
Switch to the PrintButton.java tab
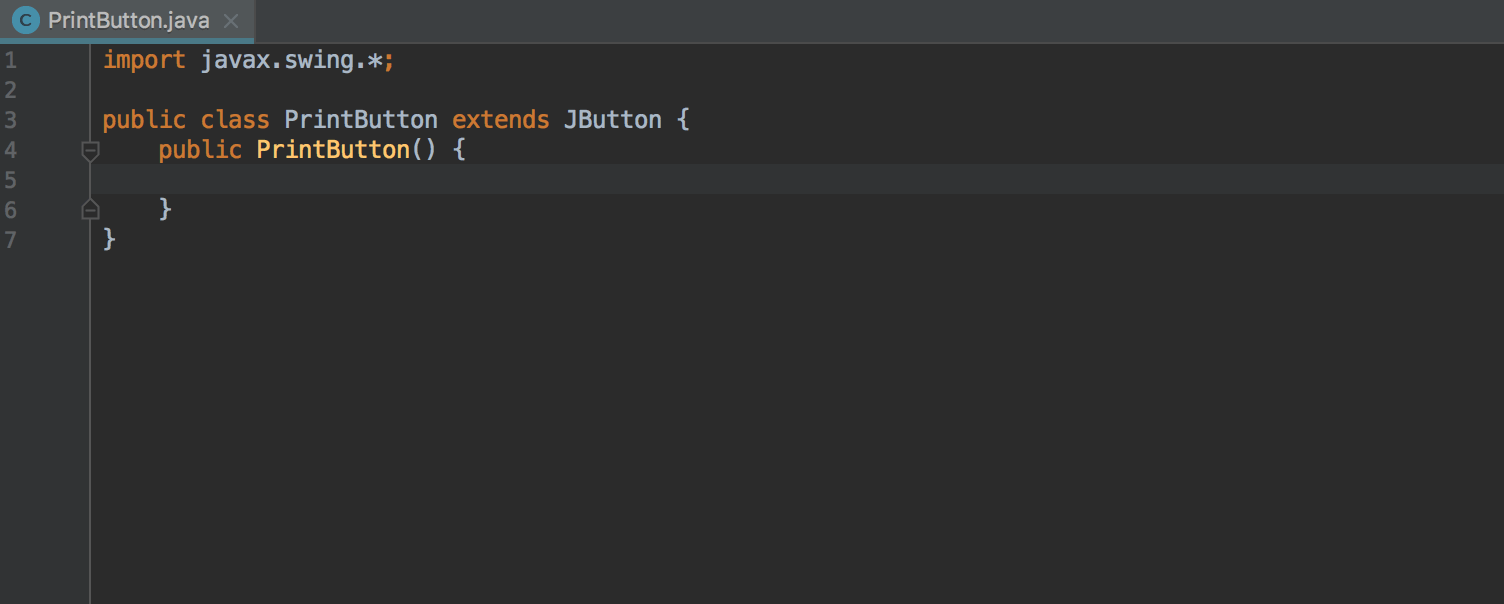point(129,20)
